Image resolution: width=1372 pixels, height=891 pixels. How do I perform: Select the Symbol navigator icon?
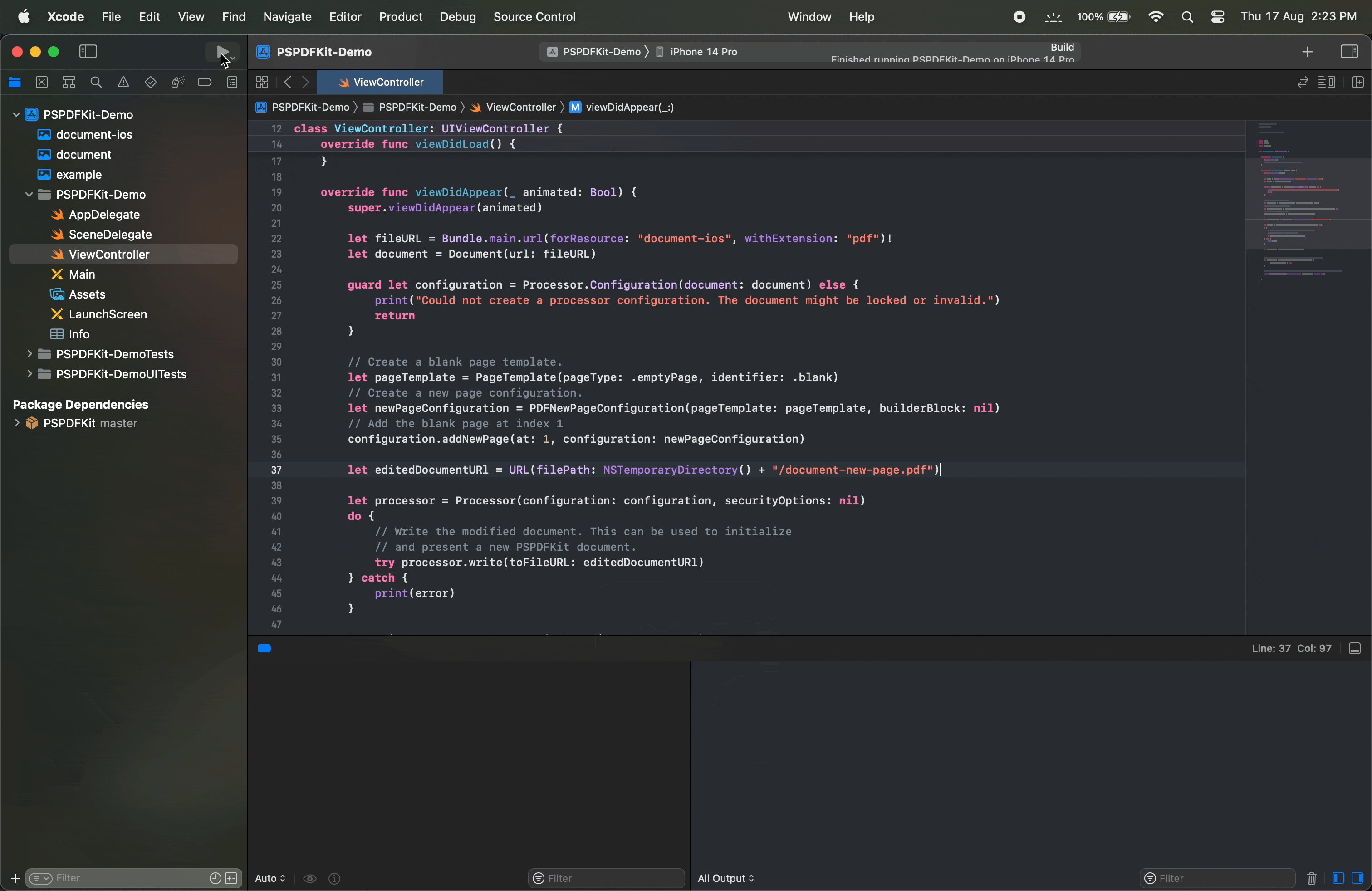(69, 83)
